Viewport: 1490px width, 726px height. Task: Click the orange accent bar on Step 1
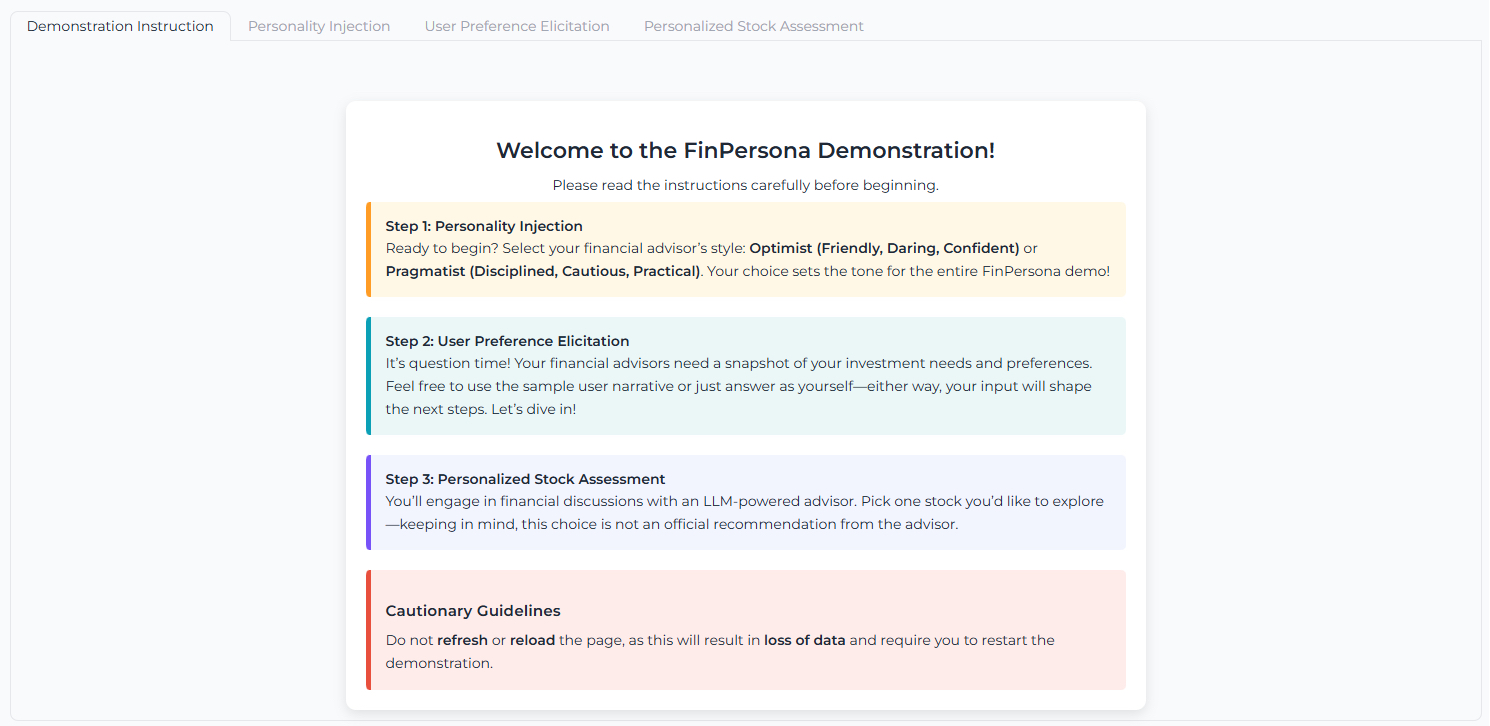(368, 249)
